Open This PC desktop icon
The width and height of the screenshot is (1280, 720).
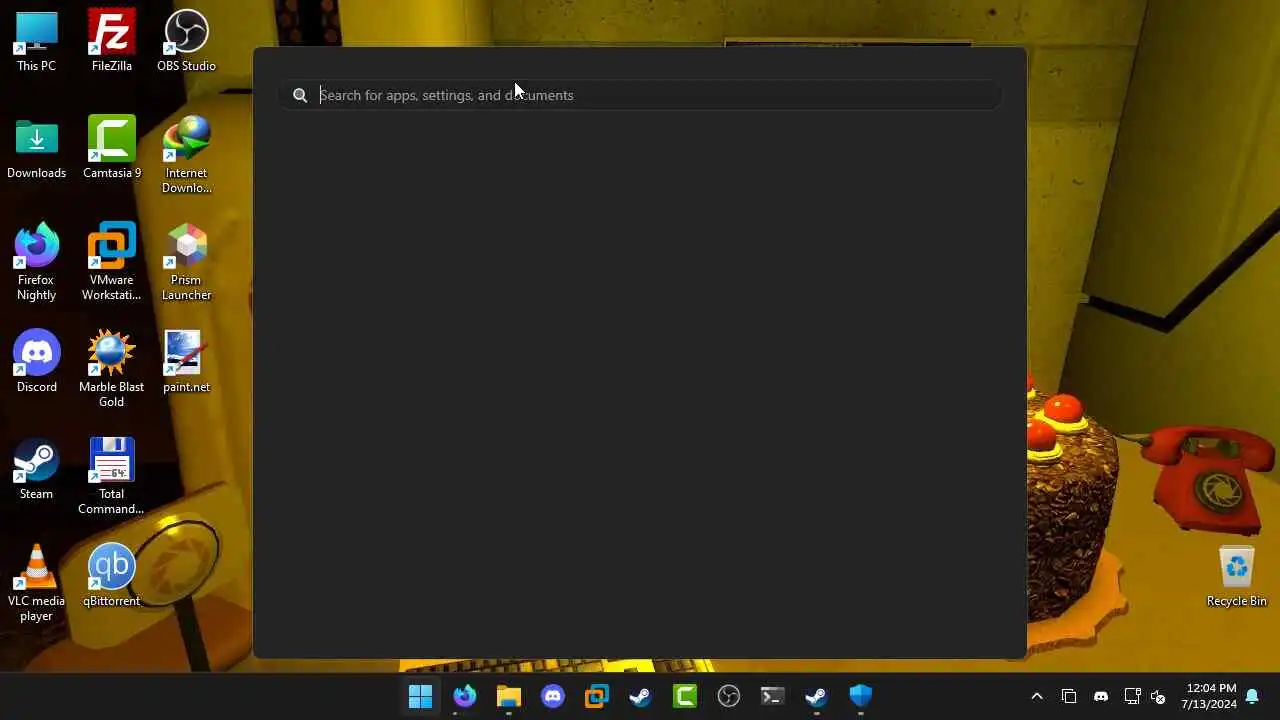click(36, 42)
